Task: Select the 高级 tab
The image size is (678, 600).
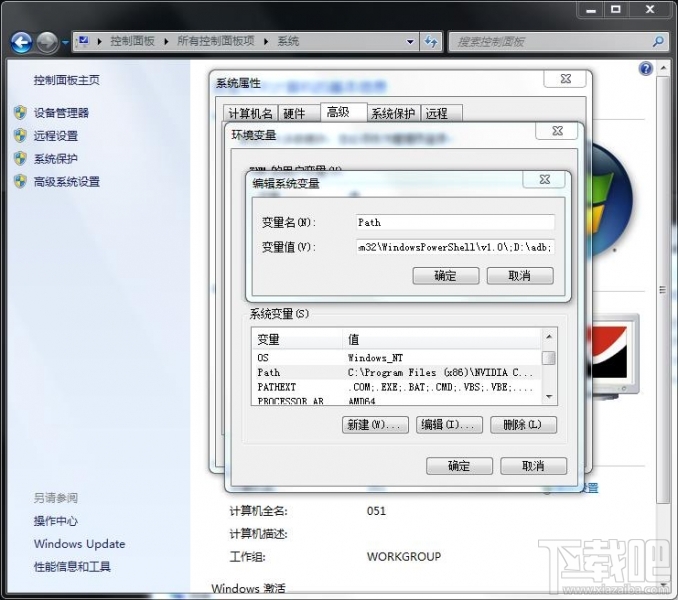Action: coord(343,112)
